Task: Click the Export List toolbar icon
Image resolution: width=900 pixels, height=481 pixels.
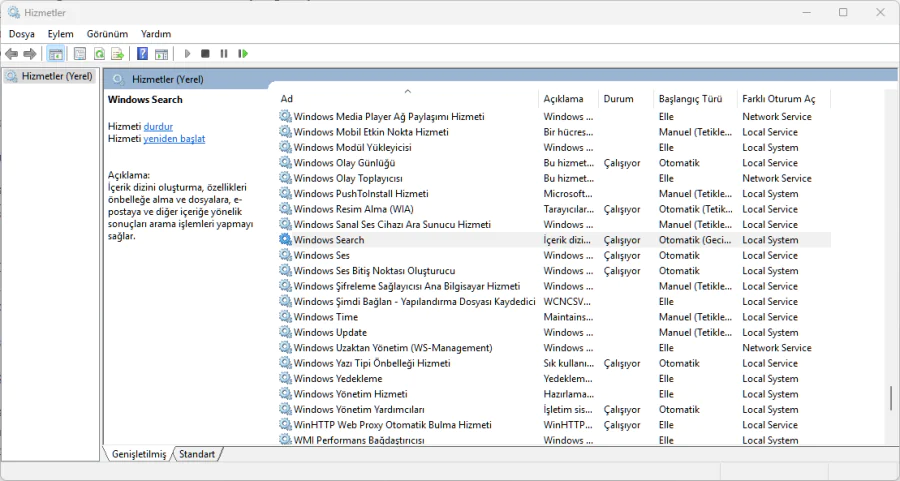Action: pos(118,54)
